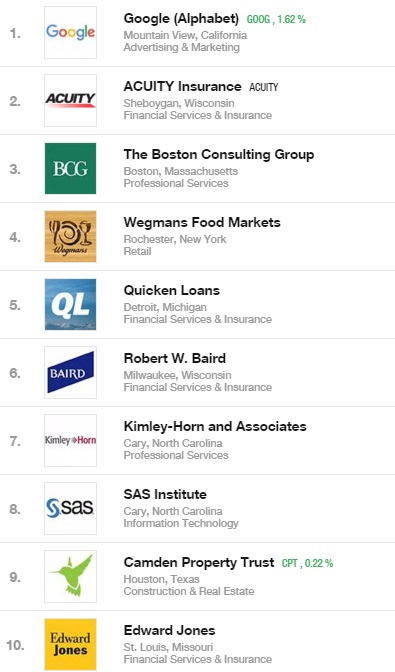Select the Kimley-Horn logo
Viewport: 395px width, 672px height.
pyautogui.click(x=70, y=440)
